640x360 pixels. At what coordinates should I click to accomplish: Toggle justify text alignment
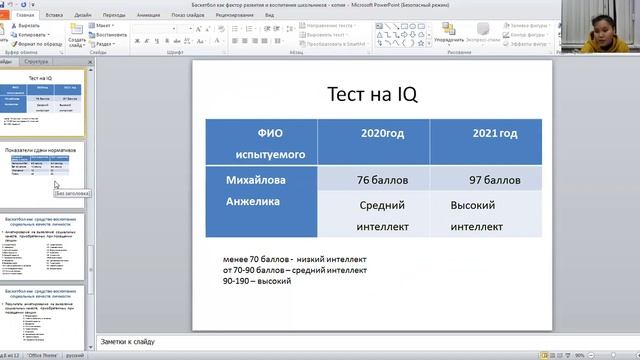click(x=264, y=41)
